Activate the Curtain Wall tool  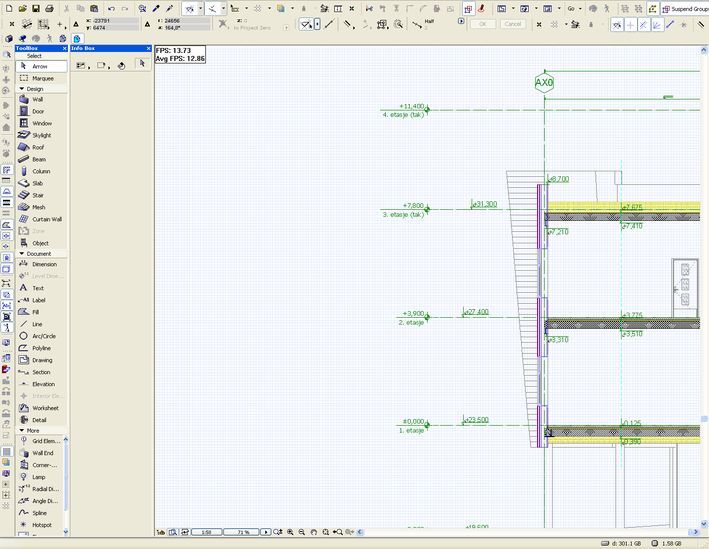(46, 219)
